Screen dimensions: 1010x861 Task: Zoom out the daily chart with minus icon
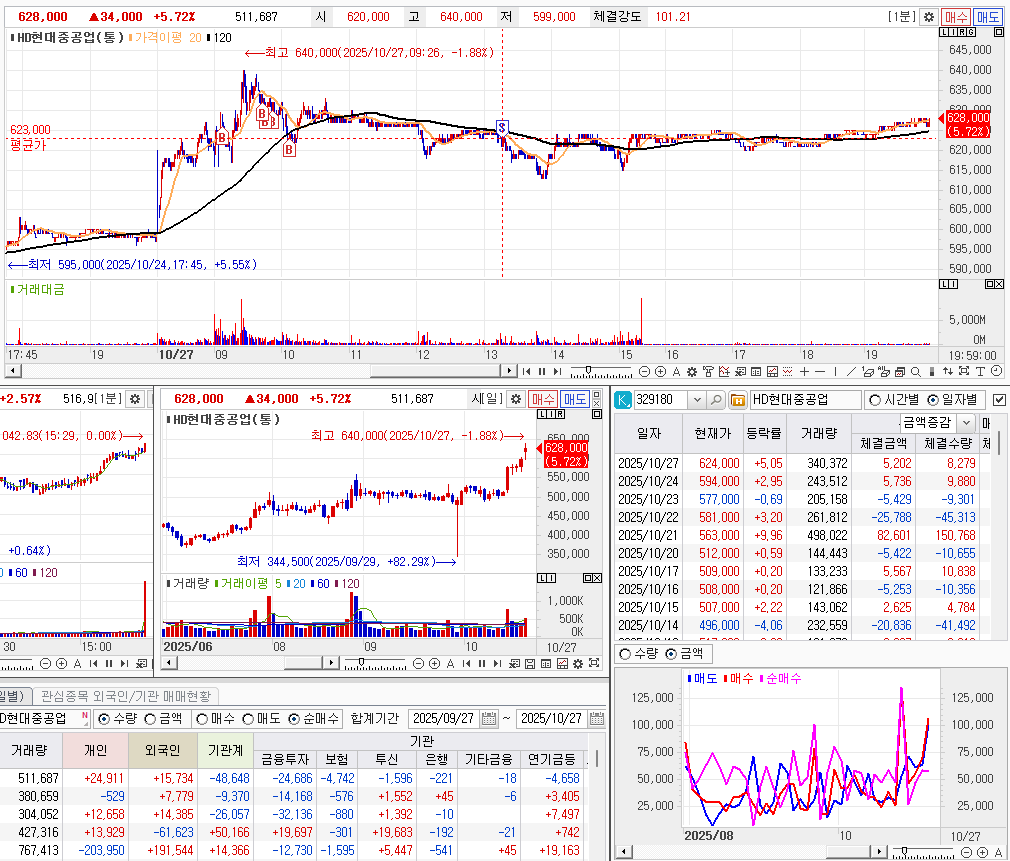(x=418, y=663)
